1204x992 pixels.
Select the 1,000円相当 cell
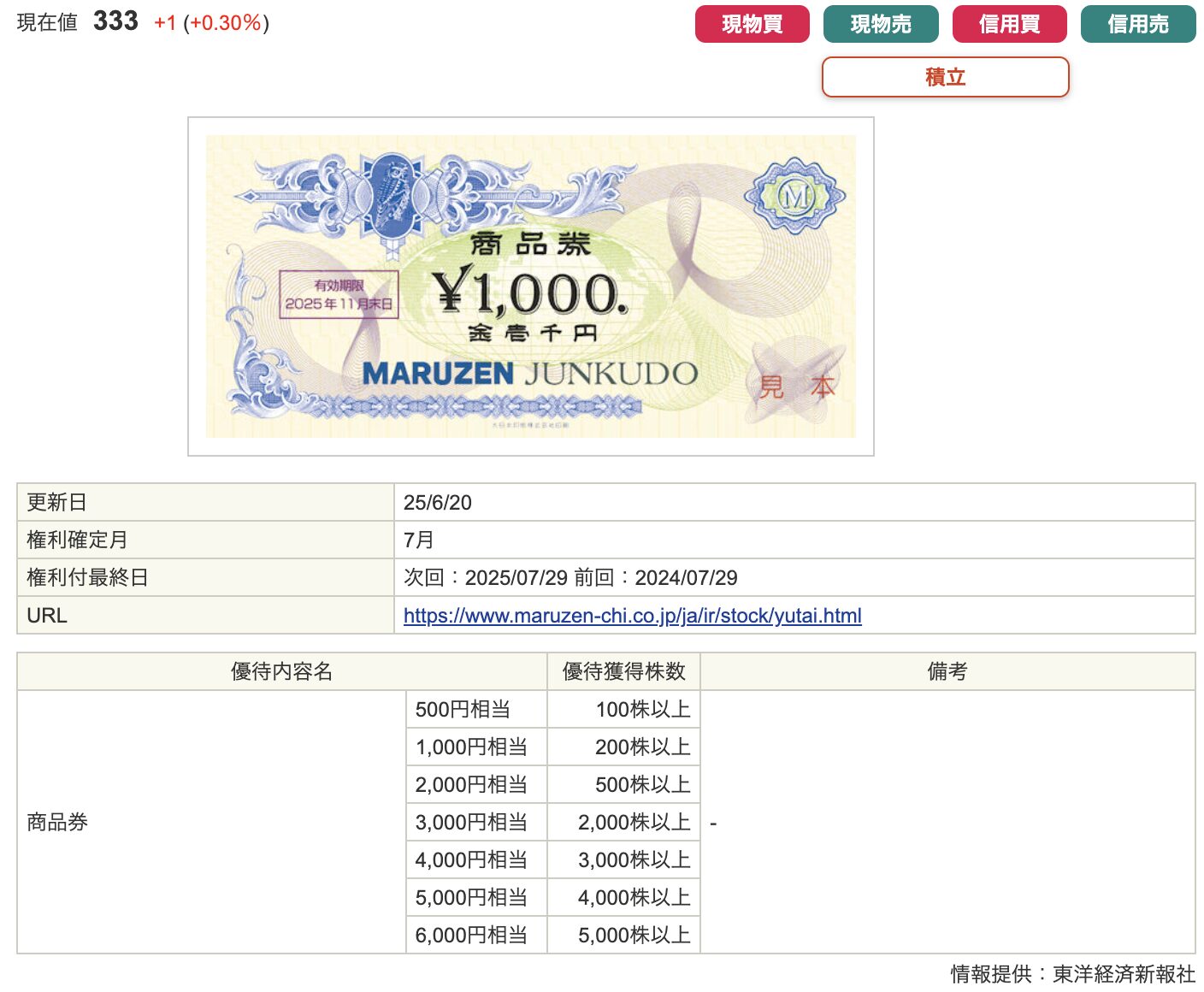tap(476, 747)
